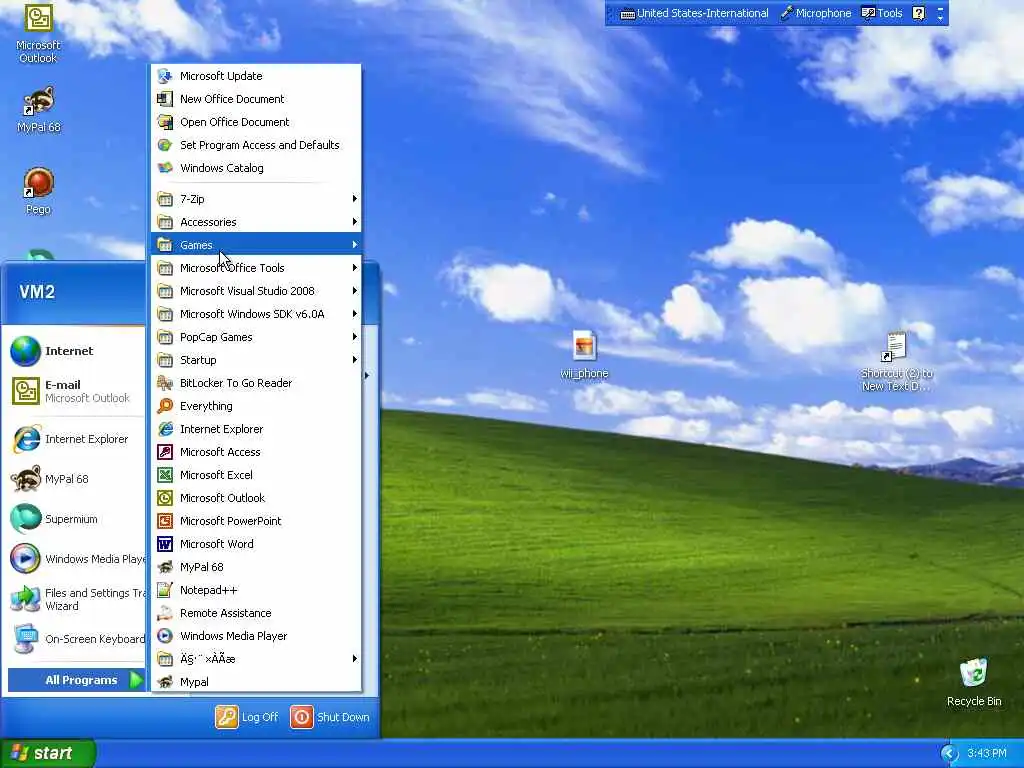
Task: Expand Microsoft Visual Studio 2008 submenu arrow
Action: pos(355,291)
